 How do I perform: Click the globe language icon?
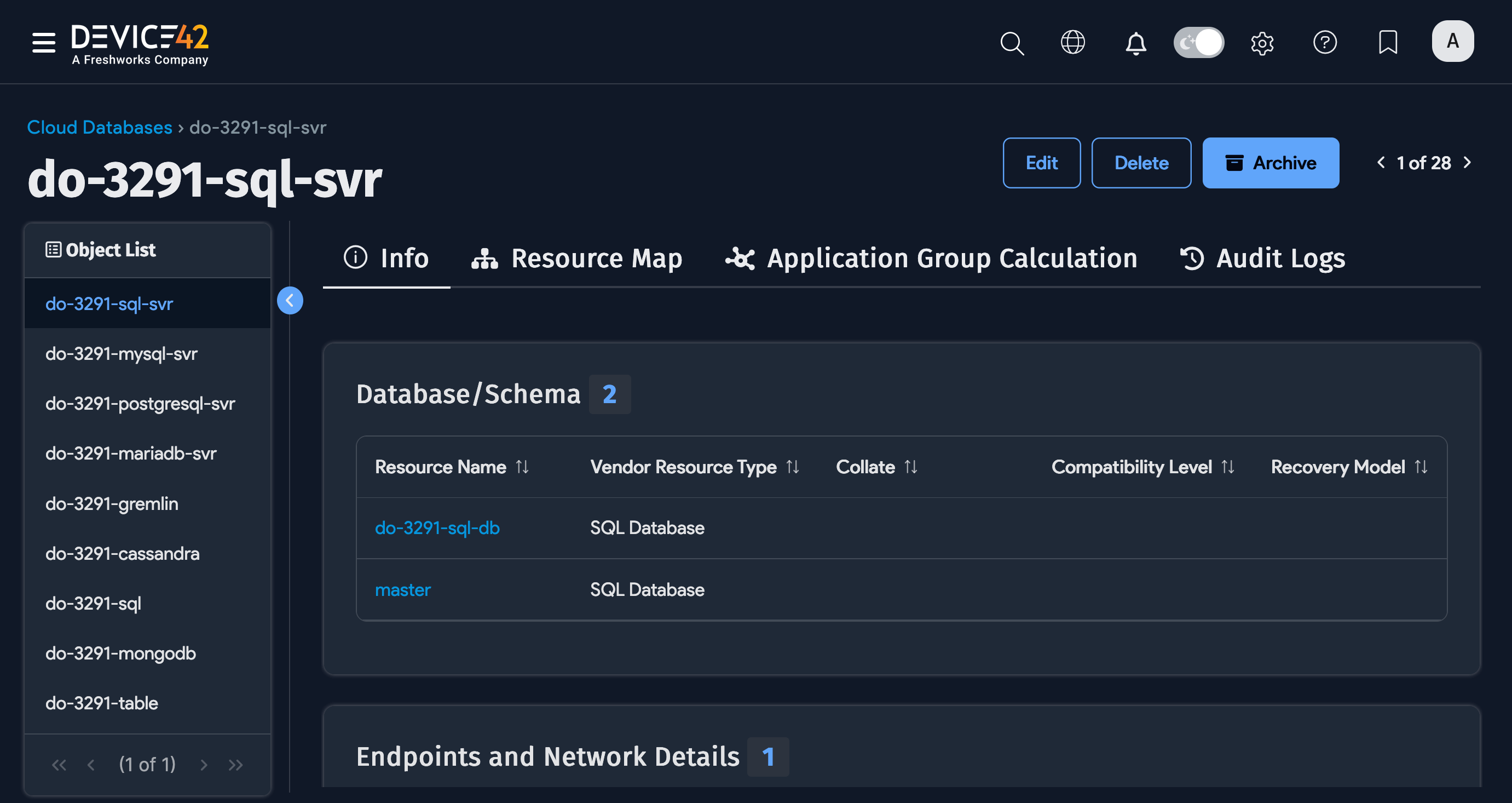[x=1073, y=42]
